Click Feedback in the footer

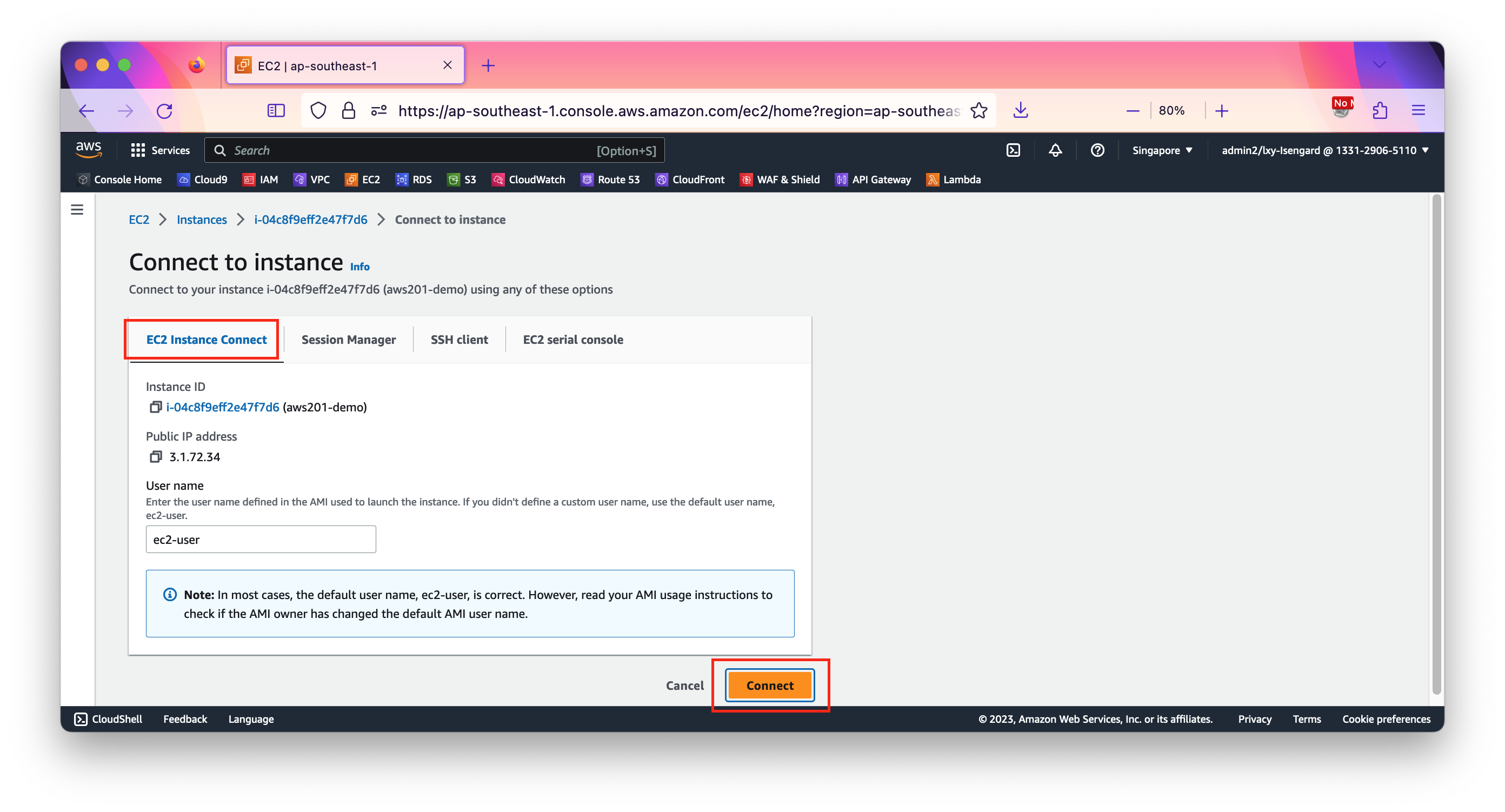point(185,719)
